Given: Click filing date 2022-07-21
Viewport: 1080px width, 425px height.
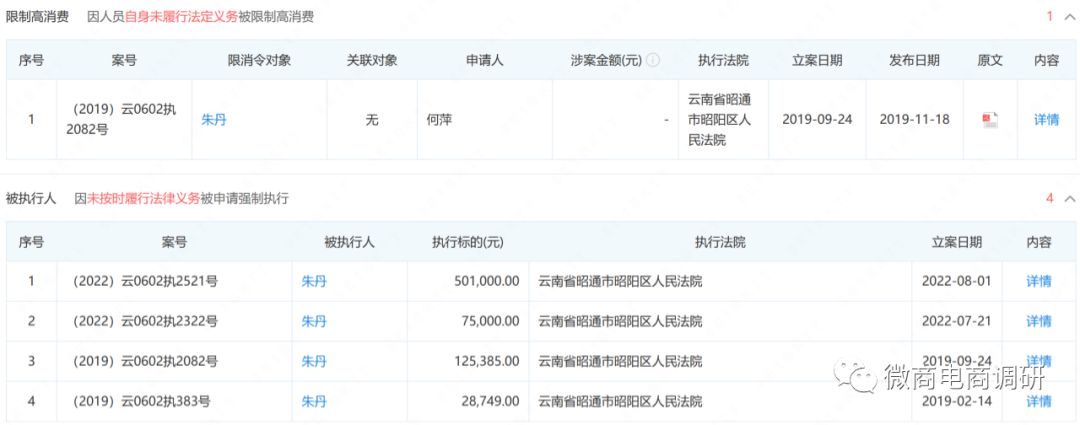Looking at the screenshot, I should click(957, 321).
